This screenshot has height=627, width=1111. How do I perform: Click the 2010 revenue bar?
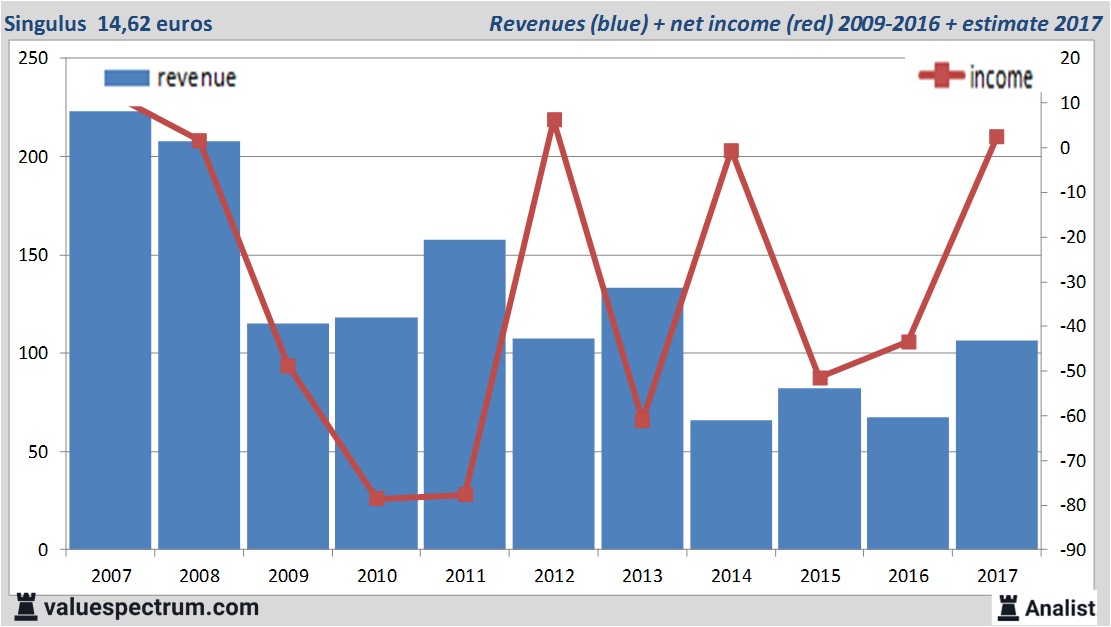376,434
